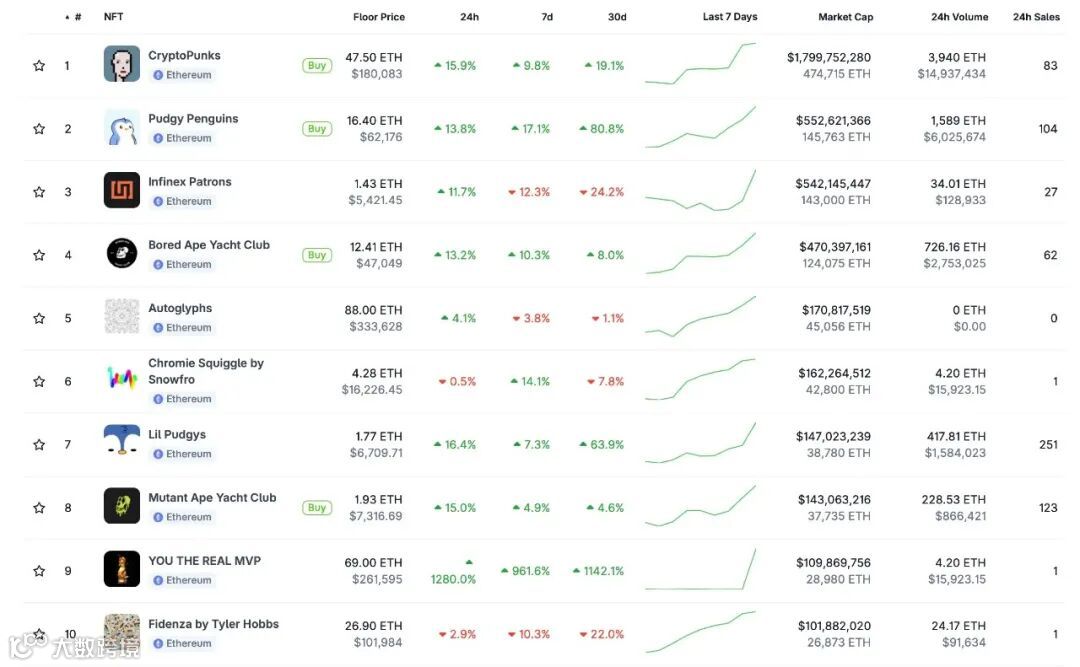Click the Lil Pudgys avatar icon
1080x667 pixels.
click(122, 442)
